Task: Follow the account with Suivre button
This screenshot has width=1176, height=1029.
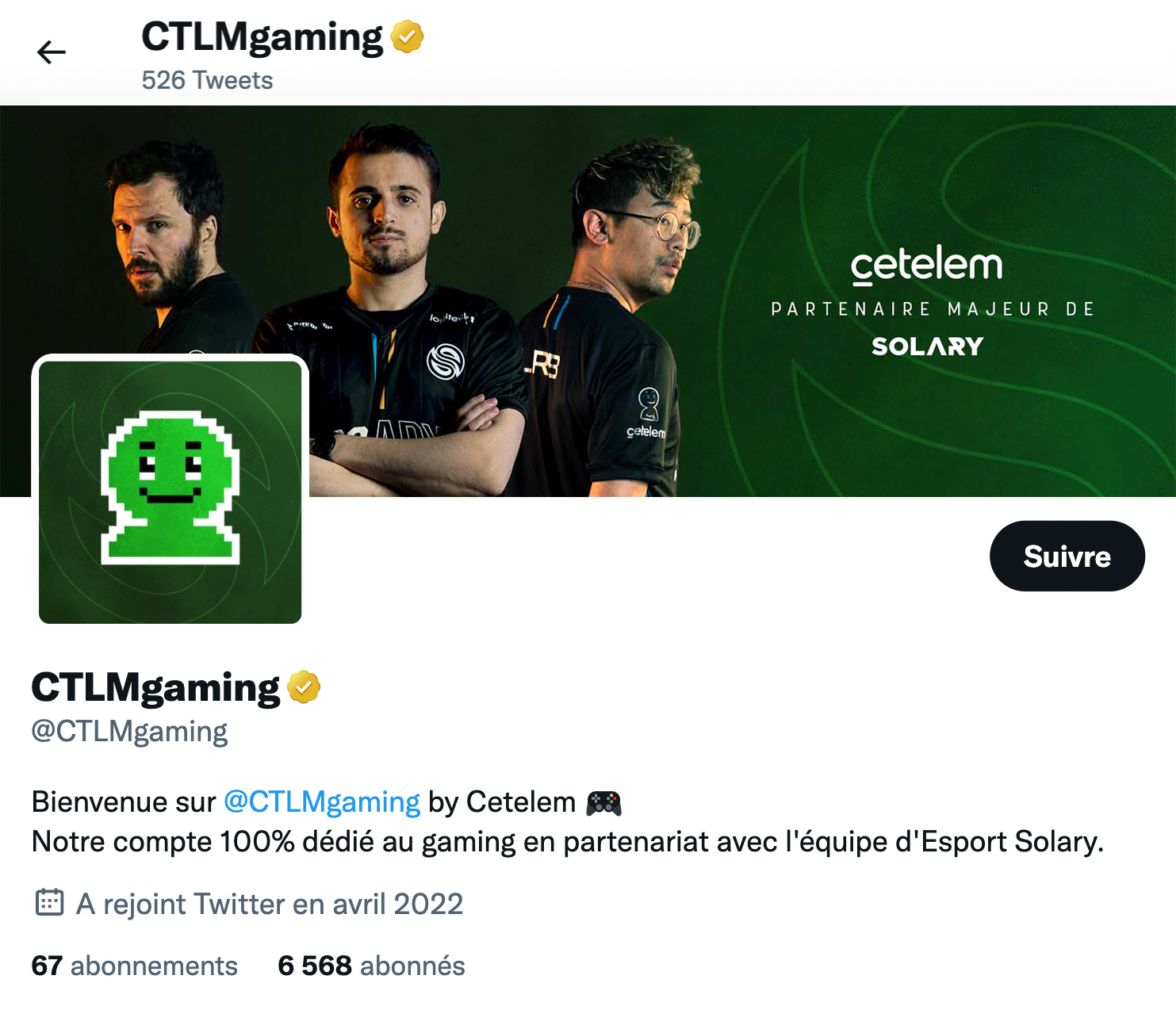Action: pos(1067,556)
